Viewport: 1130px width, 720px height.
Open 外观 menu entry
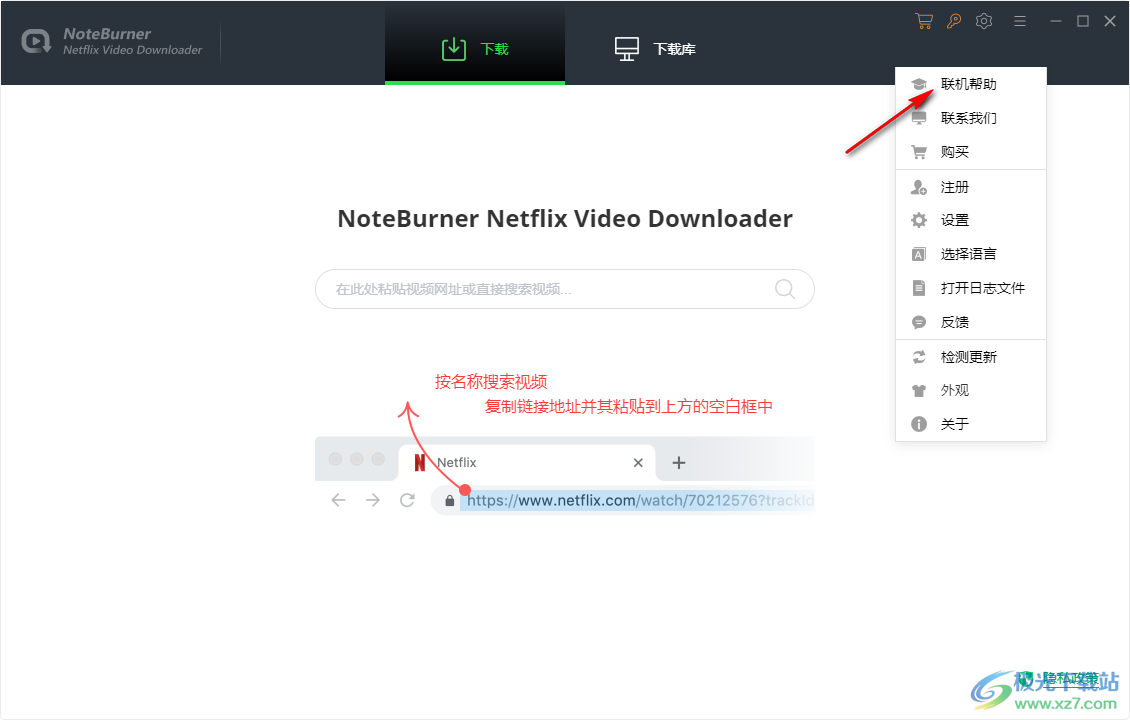[971, 391]
